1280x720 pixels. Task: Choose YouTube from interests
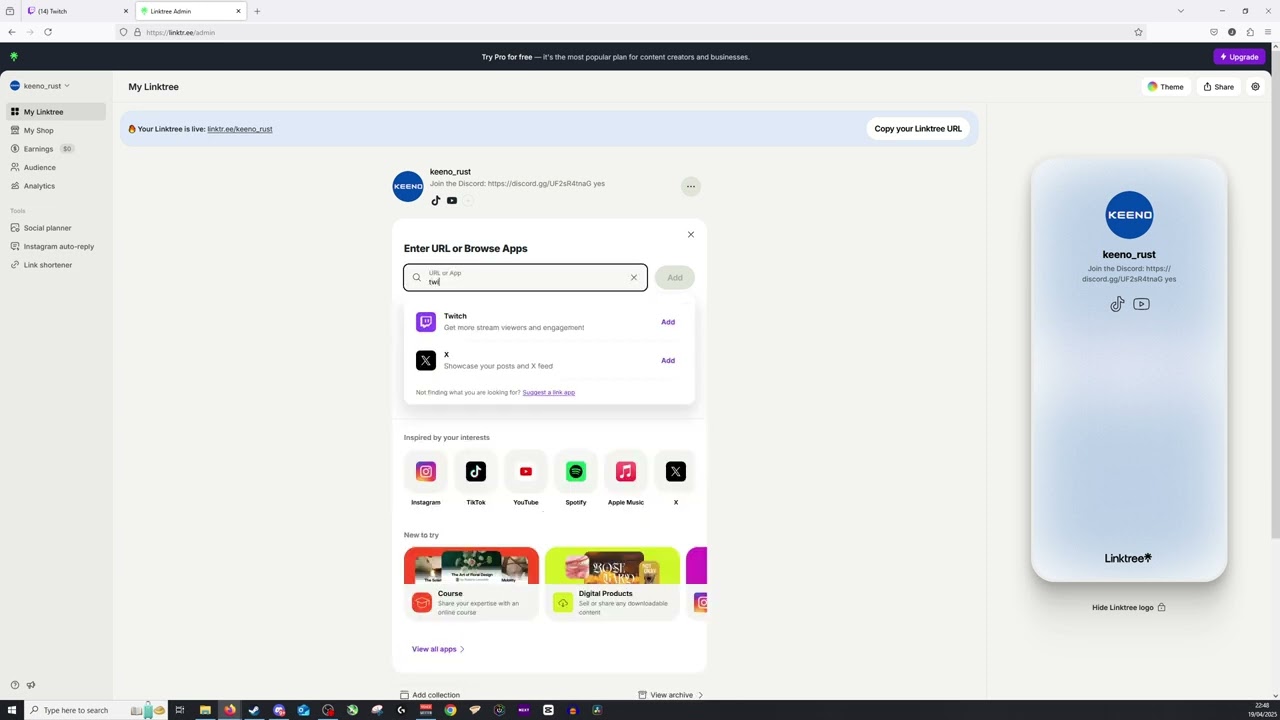(526, 479)
